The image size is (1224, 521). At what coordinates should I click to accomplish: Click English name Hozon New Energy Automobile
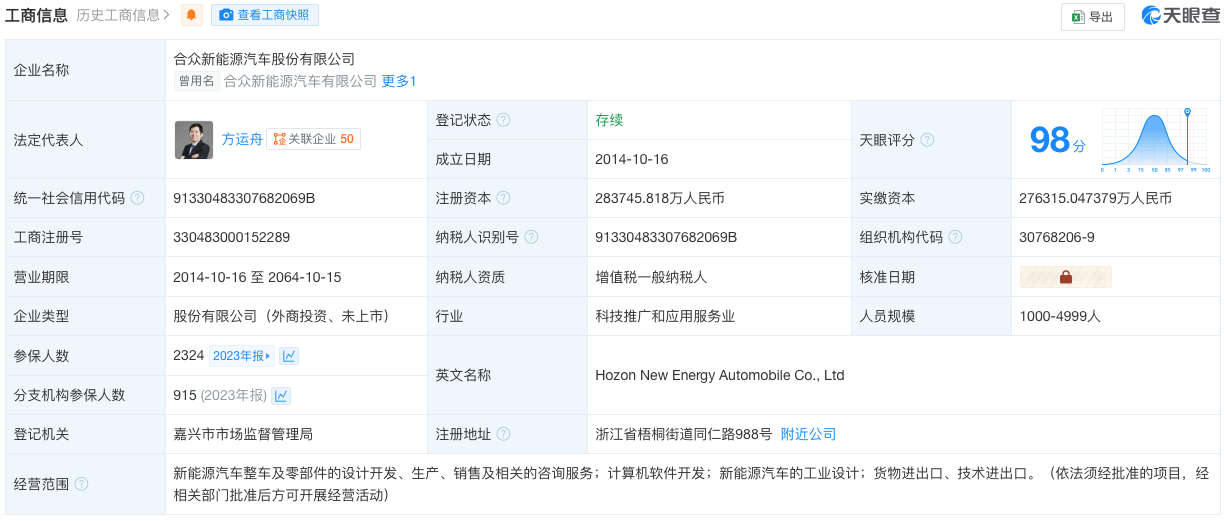(x=720, y=375)
